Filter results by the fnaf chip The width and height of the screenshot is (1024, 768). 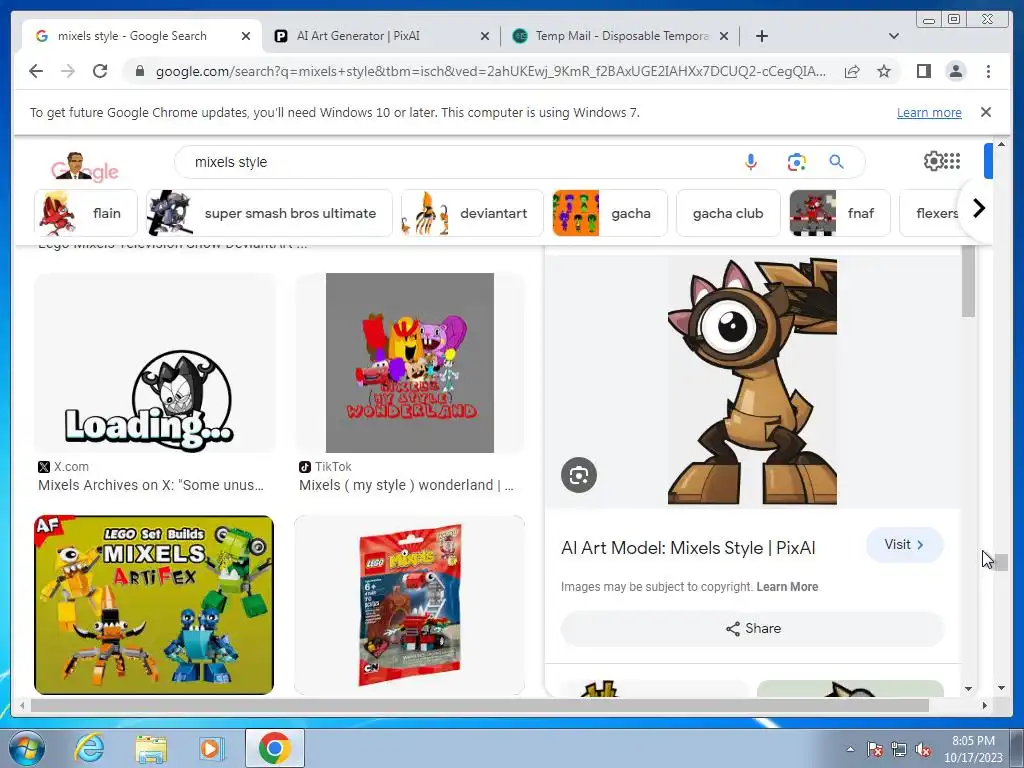pyautogui.click(x=840, y=213)
